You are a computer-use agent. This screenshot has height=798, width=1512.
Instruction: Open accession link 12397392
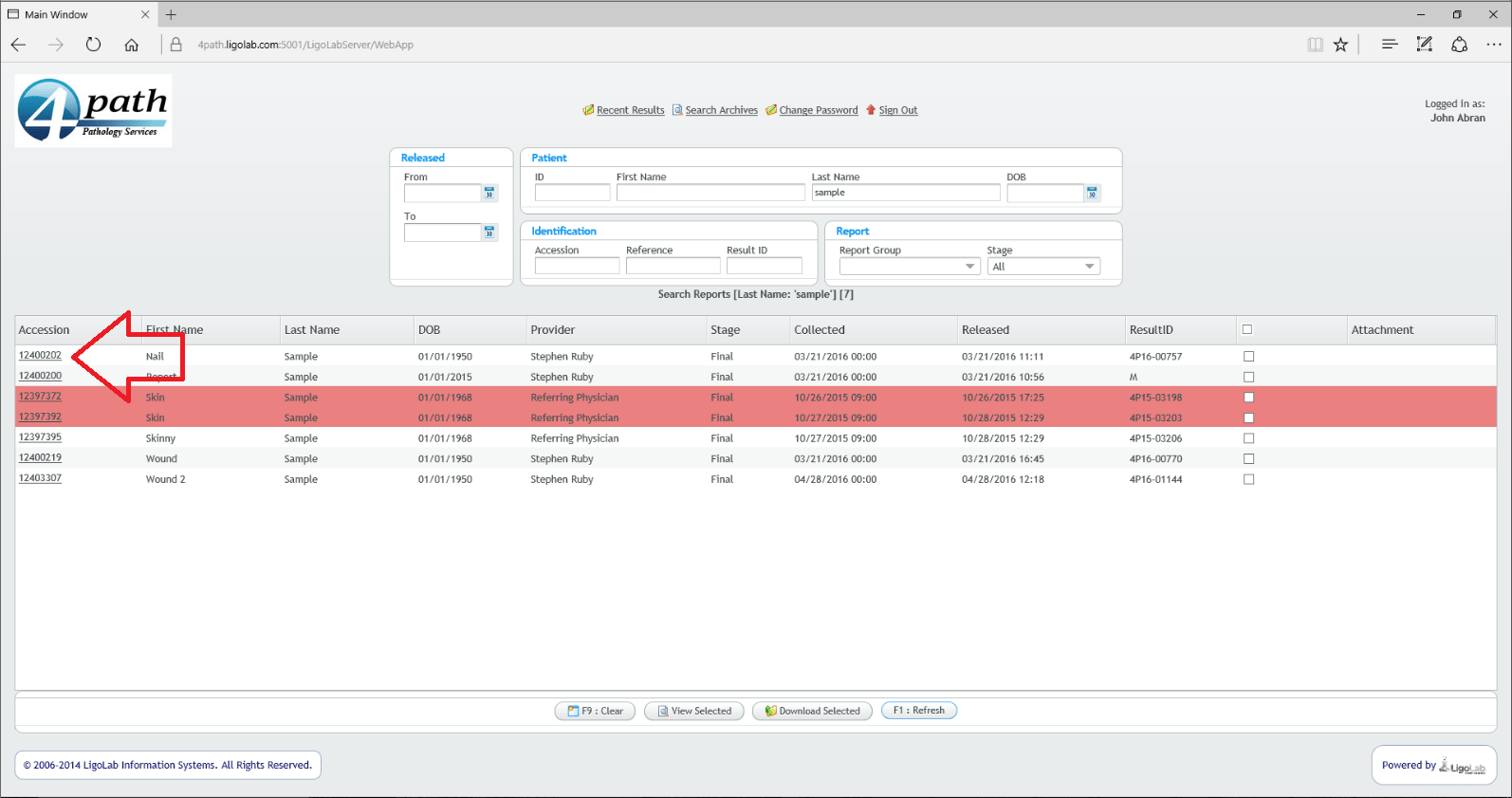click(40, 417)
